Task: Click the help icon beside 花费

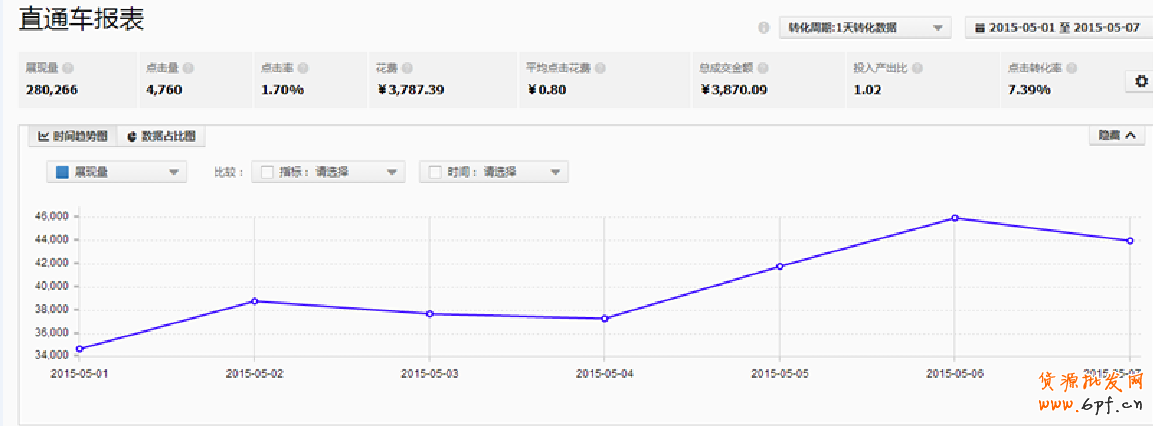Action: pos(406,69)
